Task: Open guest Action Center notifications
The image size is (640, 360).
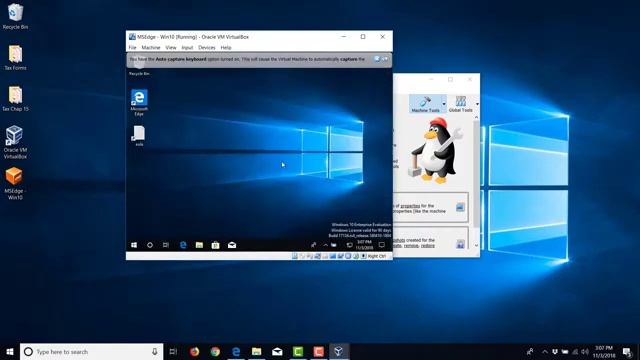Action: (x=382, y=245)
